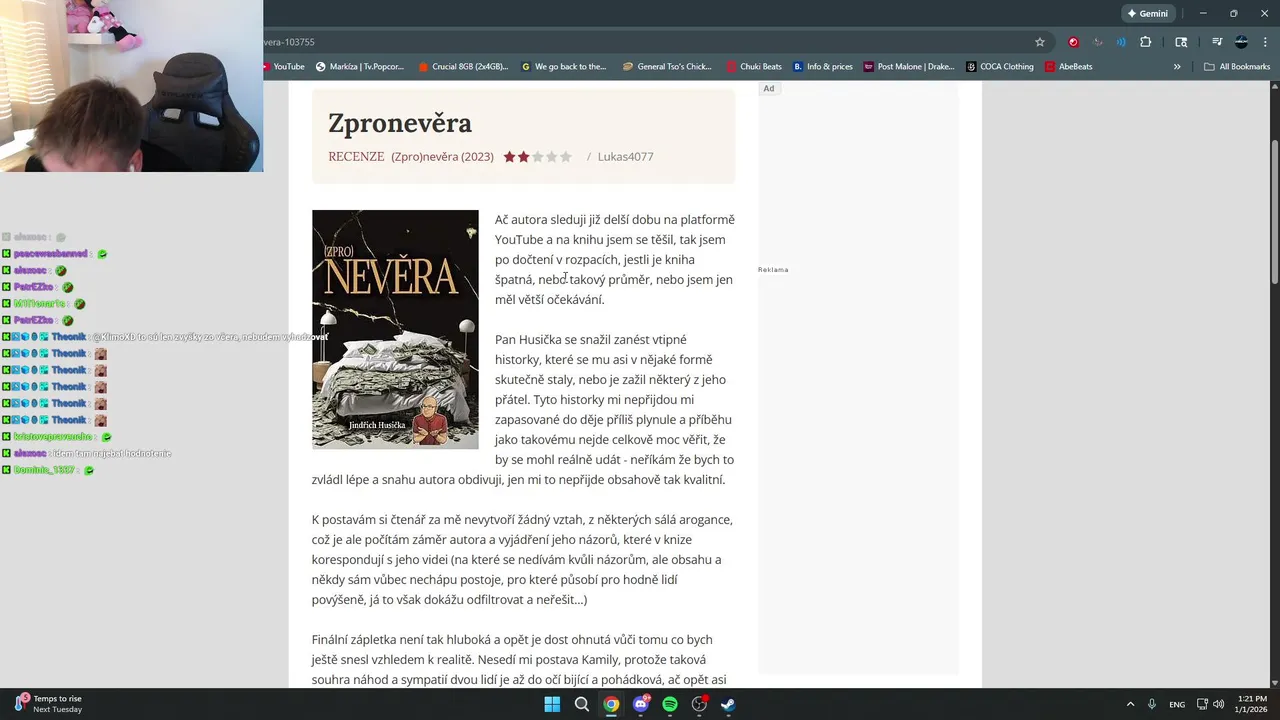Screen dimensions: 1280x720
Task: Open the Post Malone Drake bookmark
Action: click(x=909, y=67)
